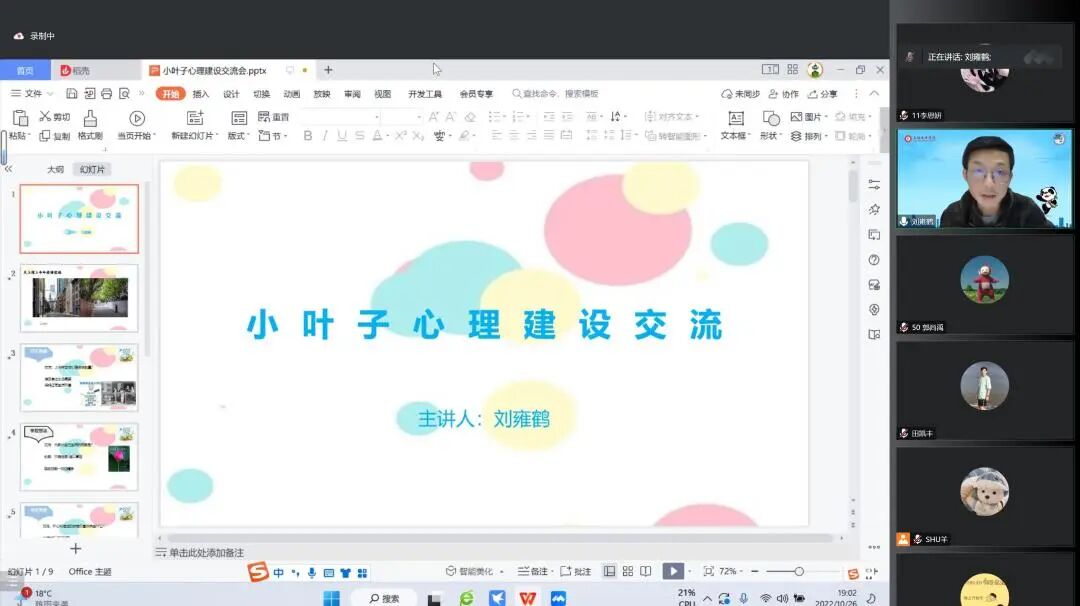This screenshot has width=1080, height=606.
Task: Insert a text box using 文本框 icon
Action: pos(736,118)
